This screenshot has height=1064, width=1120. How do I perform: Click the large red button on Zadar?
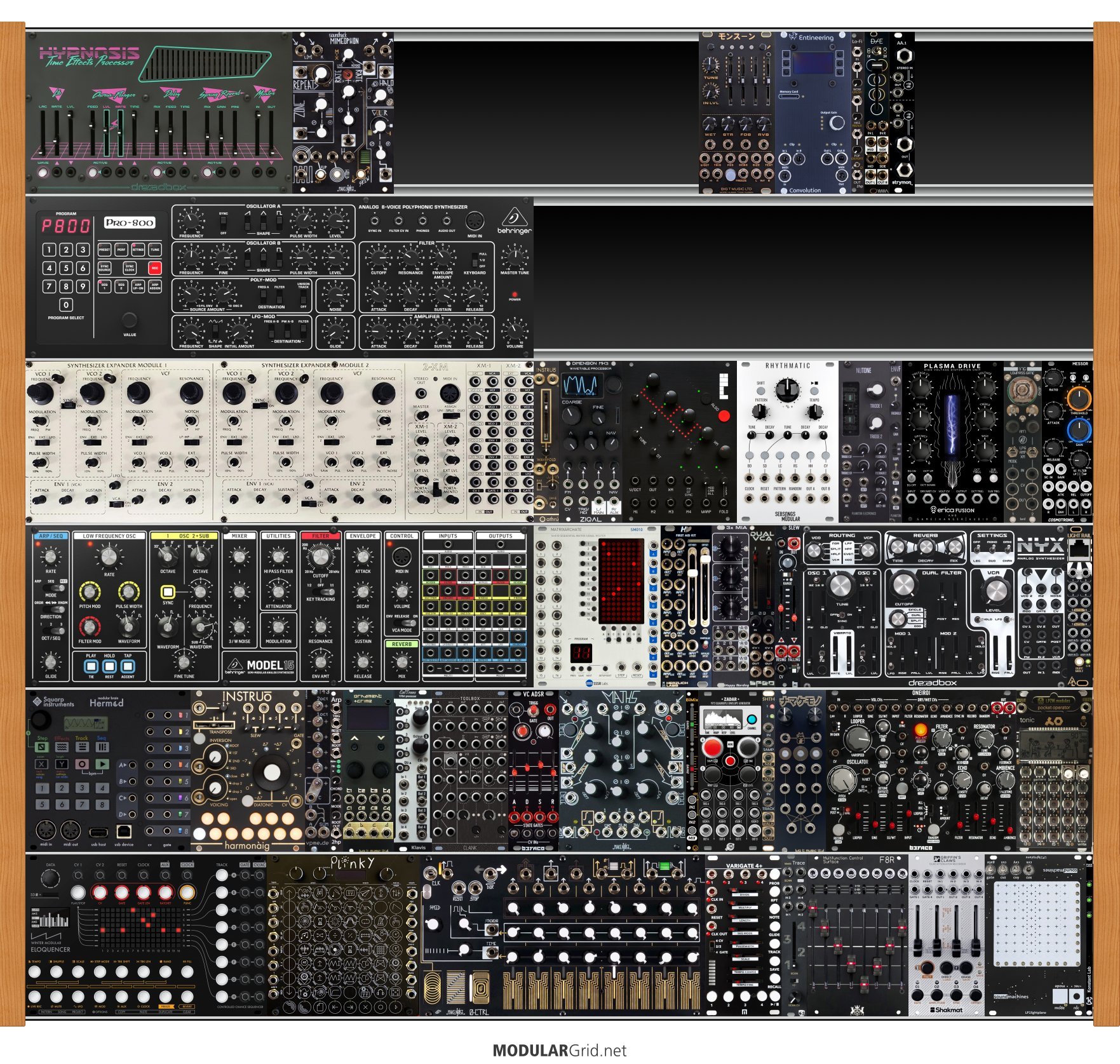pos(713,748)
